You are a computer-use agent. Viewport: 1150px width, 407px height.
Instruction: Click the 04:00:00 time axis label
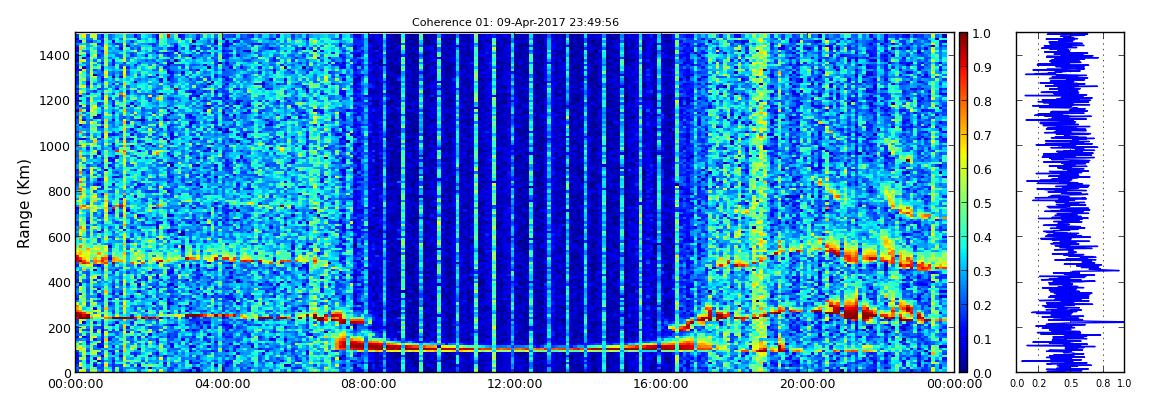click(221, 384)
